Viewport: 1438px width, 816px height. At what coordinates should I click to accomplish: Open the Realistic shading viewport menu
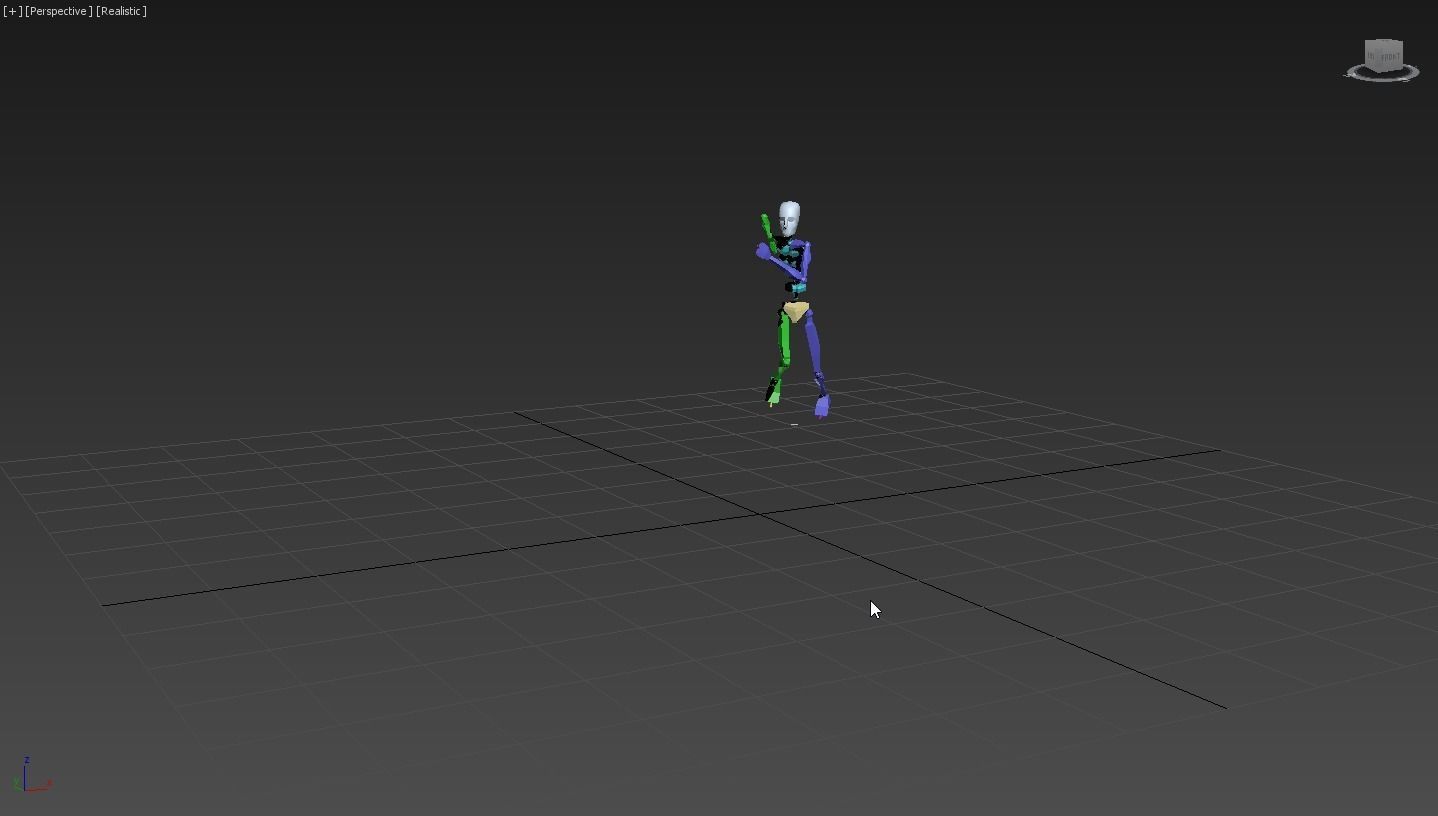point(121,11)
